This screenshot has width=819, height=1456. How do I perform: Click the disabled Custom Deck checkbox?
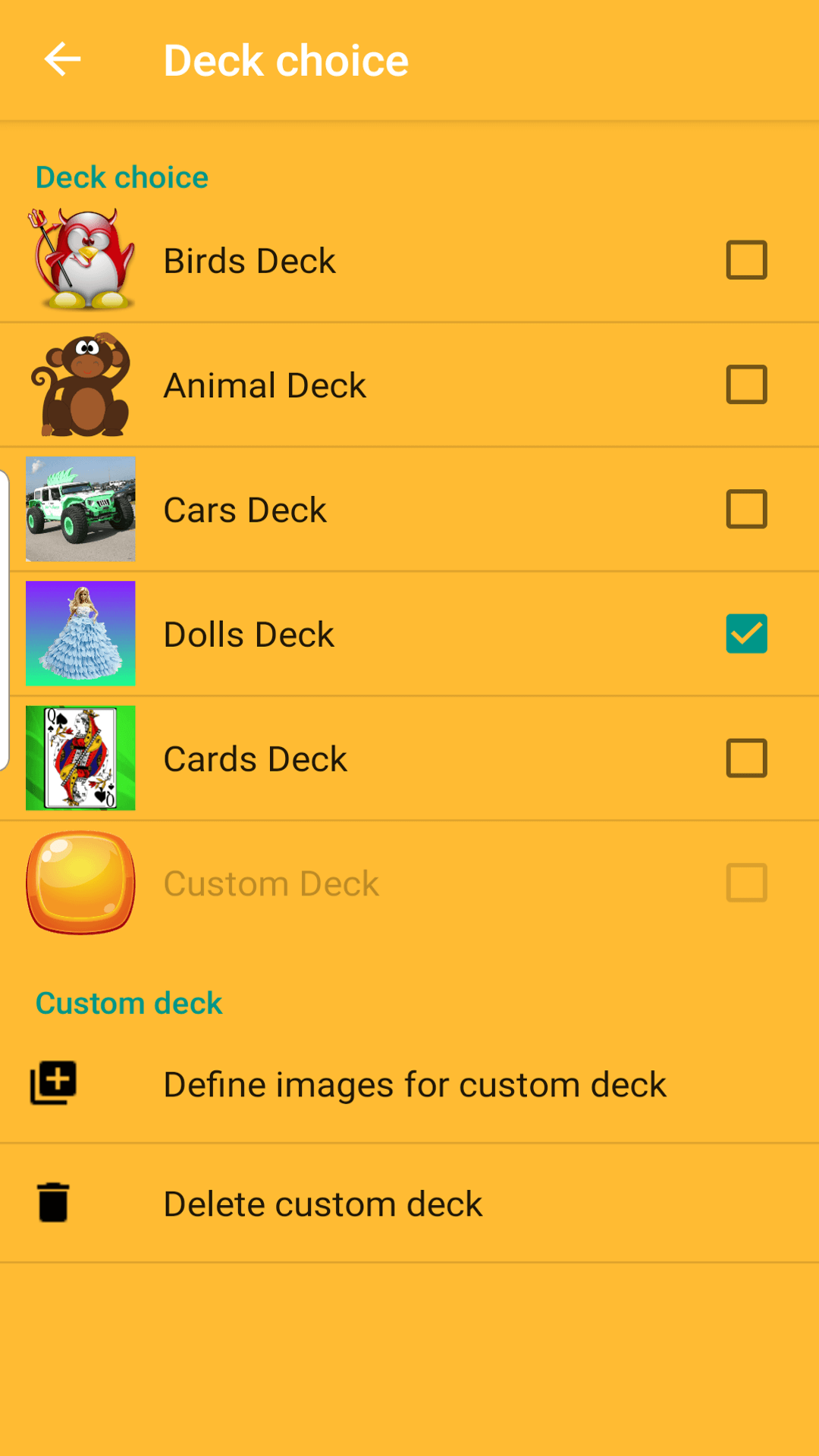(x=746, y=883)
